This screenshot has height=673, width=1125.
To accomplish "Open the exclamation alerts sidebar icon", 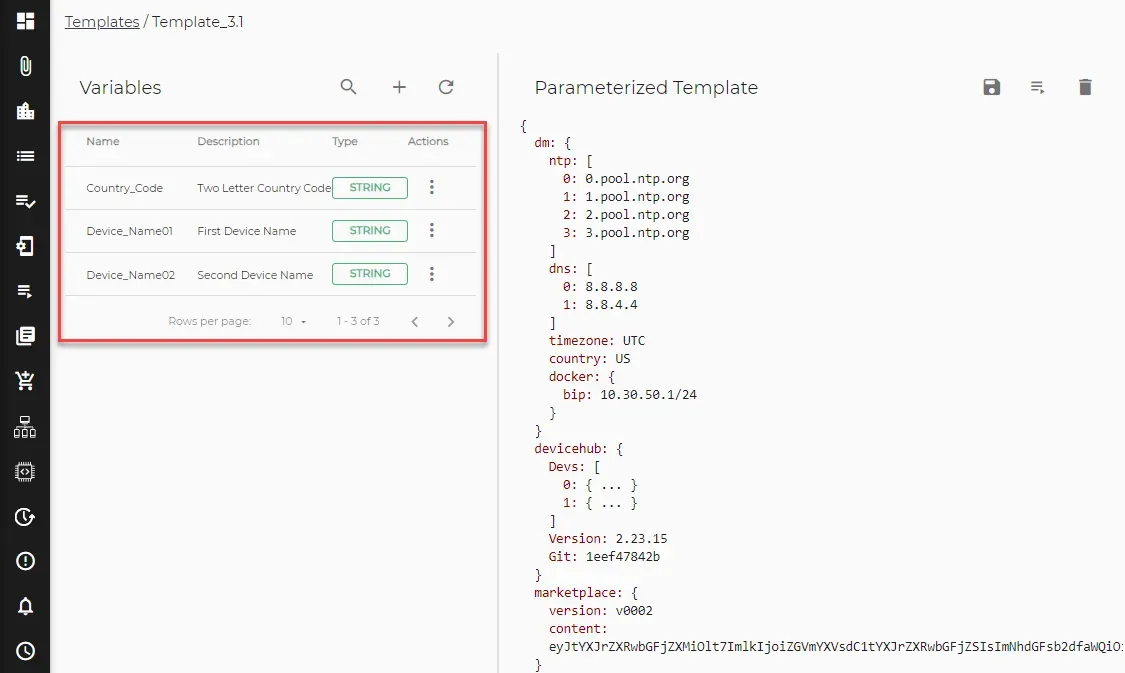I will pos(25,561).
